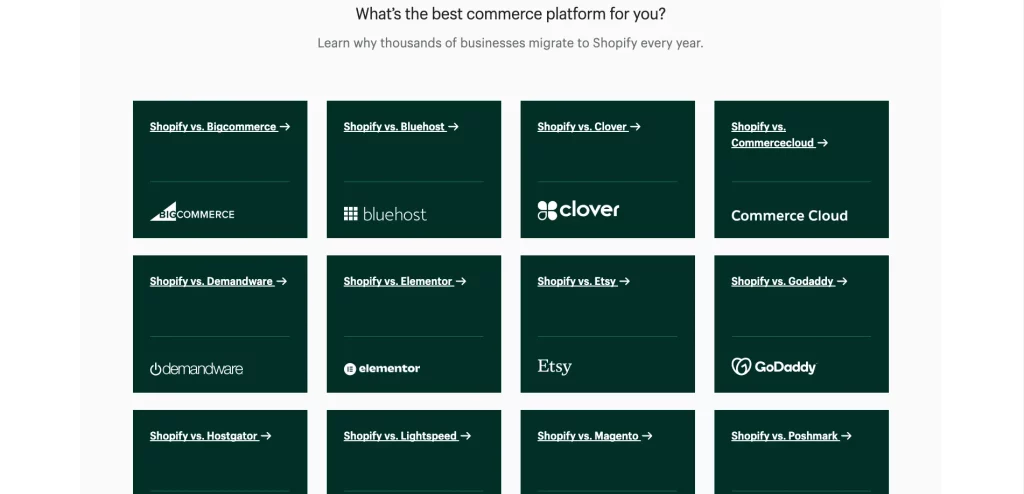Open the Shopify vs. Bigcommerce link

219,127
